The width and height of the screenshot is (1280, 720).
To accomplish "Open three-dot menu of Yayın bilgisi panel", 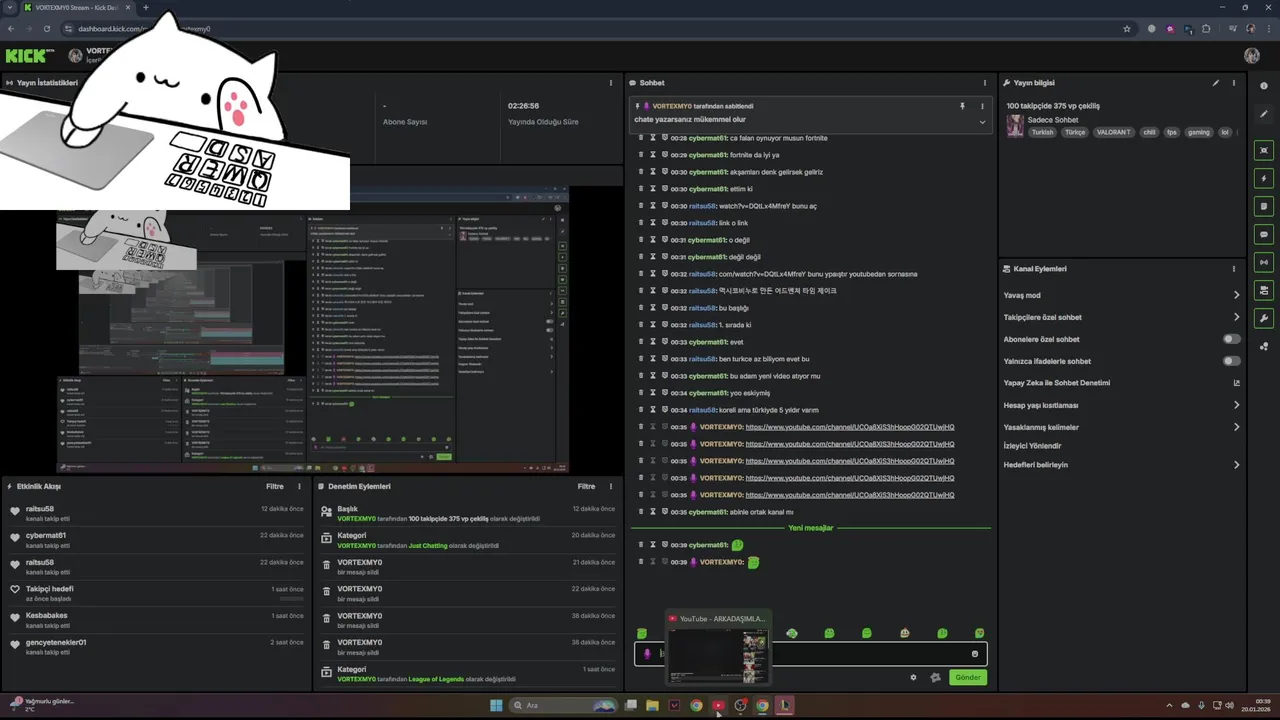I will tap(1234, 83).
